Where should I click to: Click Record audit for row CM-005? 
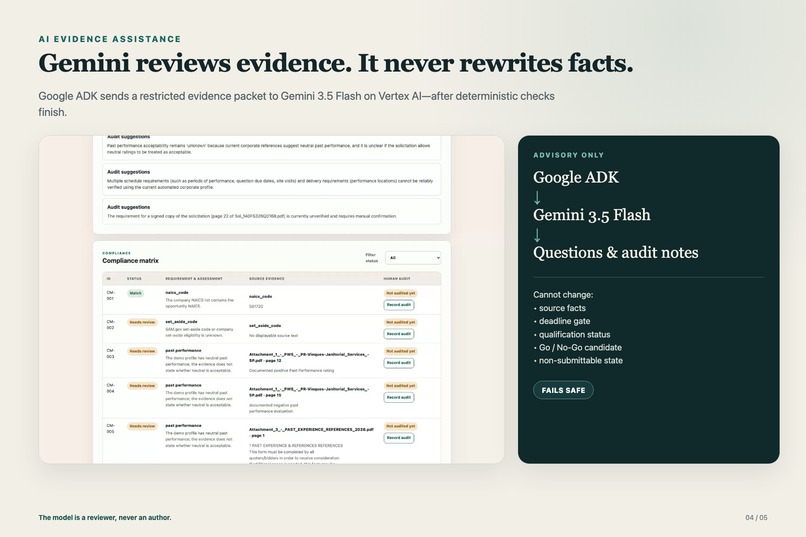click(398, 438)
